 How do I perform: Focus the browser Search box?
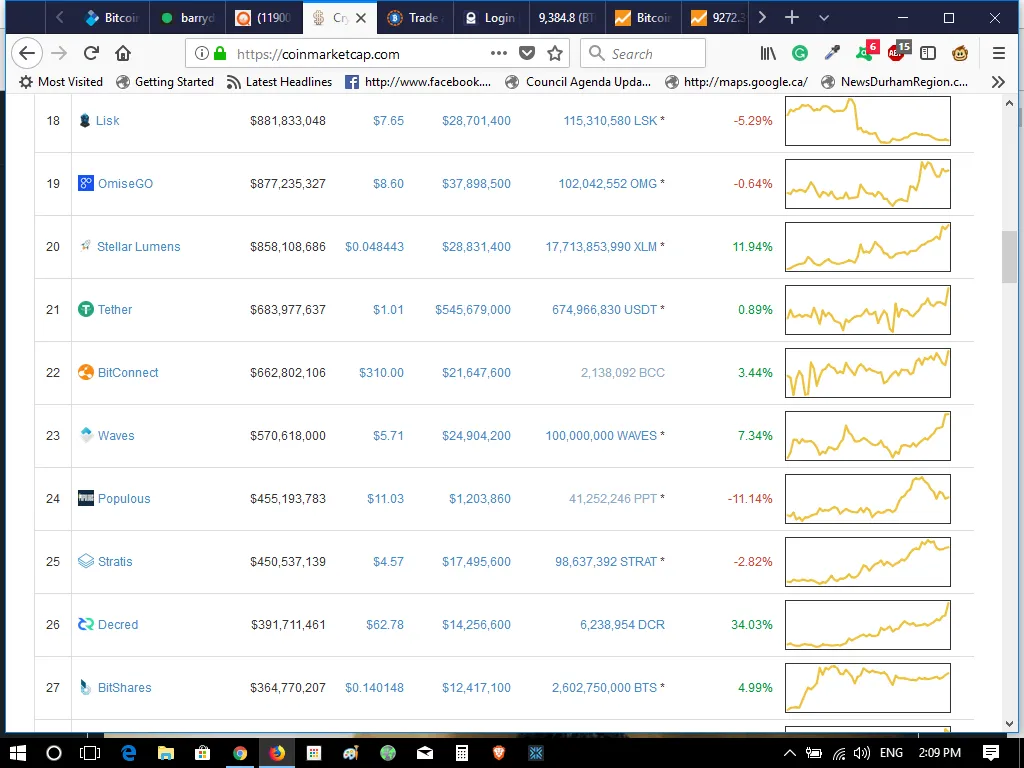pos(643,54)
